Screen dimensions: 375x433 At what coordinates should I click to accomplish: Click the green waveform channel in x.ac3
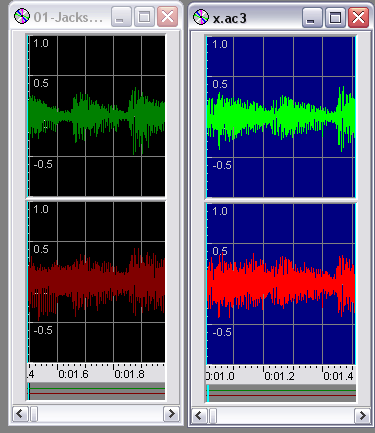[x=281, y=117]
